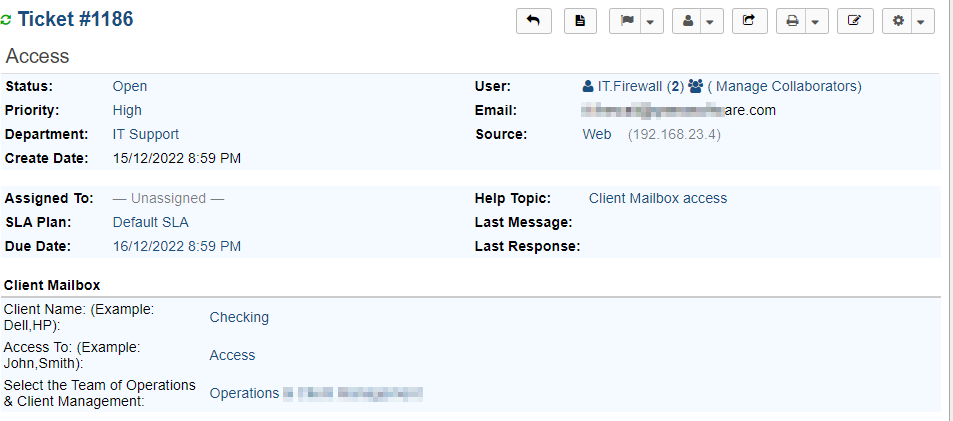Open the Ticket #1186 title link

click(x=76, y=20)
